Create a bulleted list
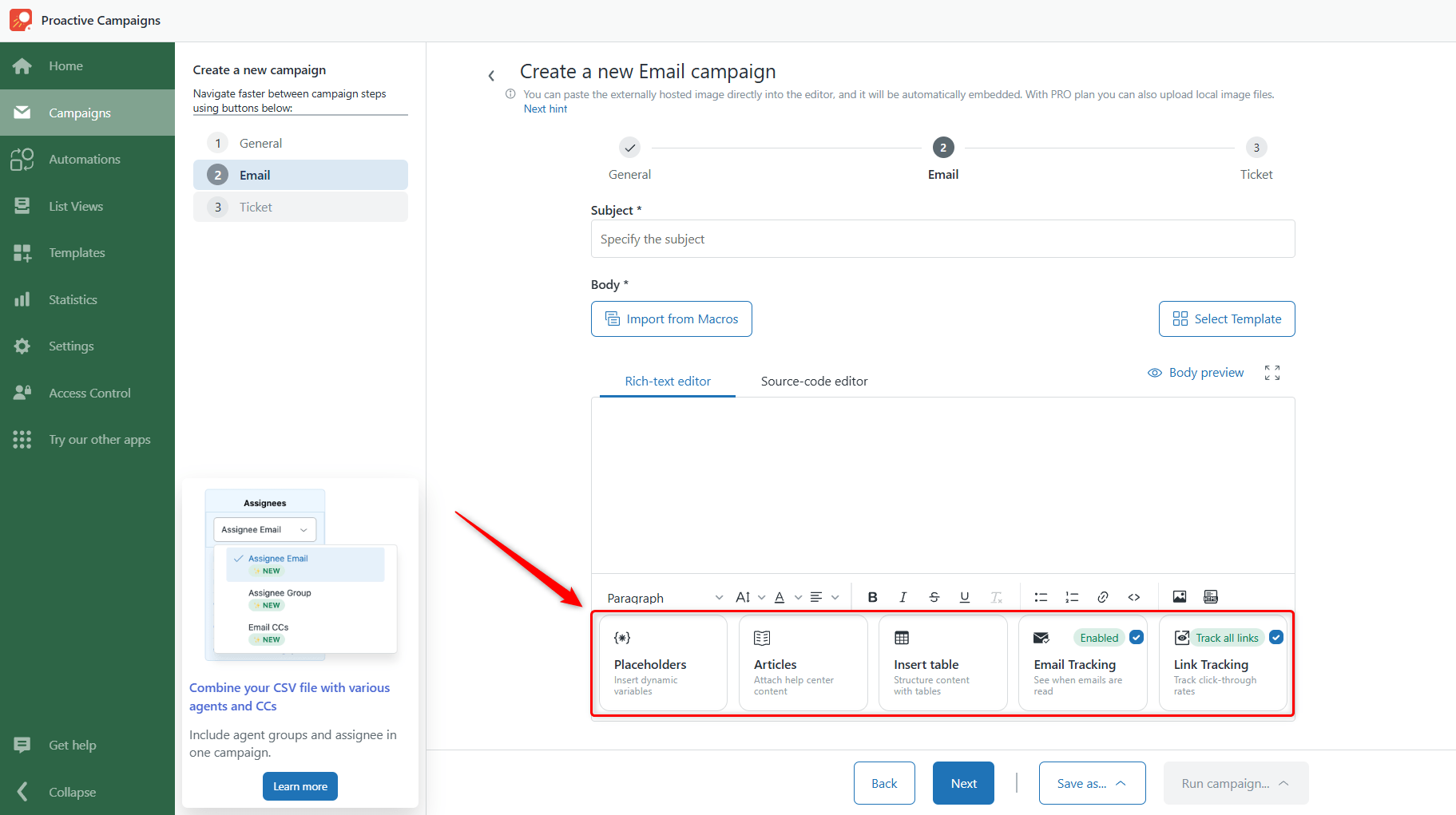Screen dimensions: 1456x815 (x=1041, y=597)
